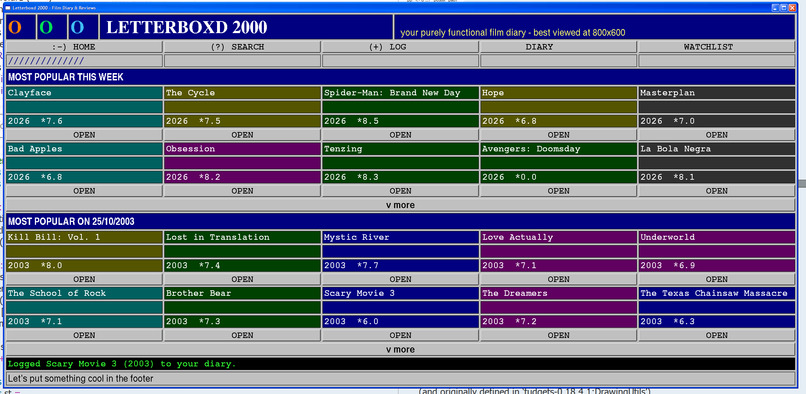Click the Lost in Translation title
Screen dimensions: 806x394
click(218, 238)
